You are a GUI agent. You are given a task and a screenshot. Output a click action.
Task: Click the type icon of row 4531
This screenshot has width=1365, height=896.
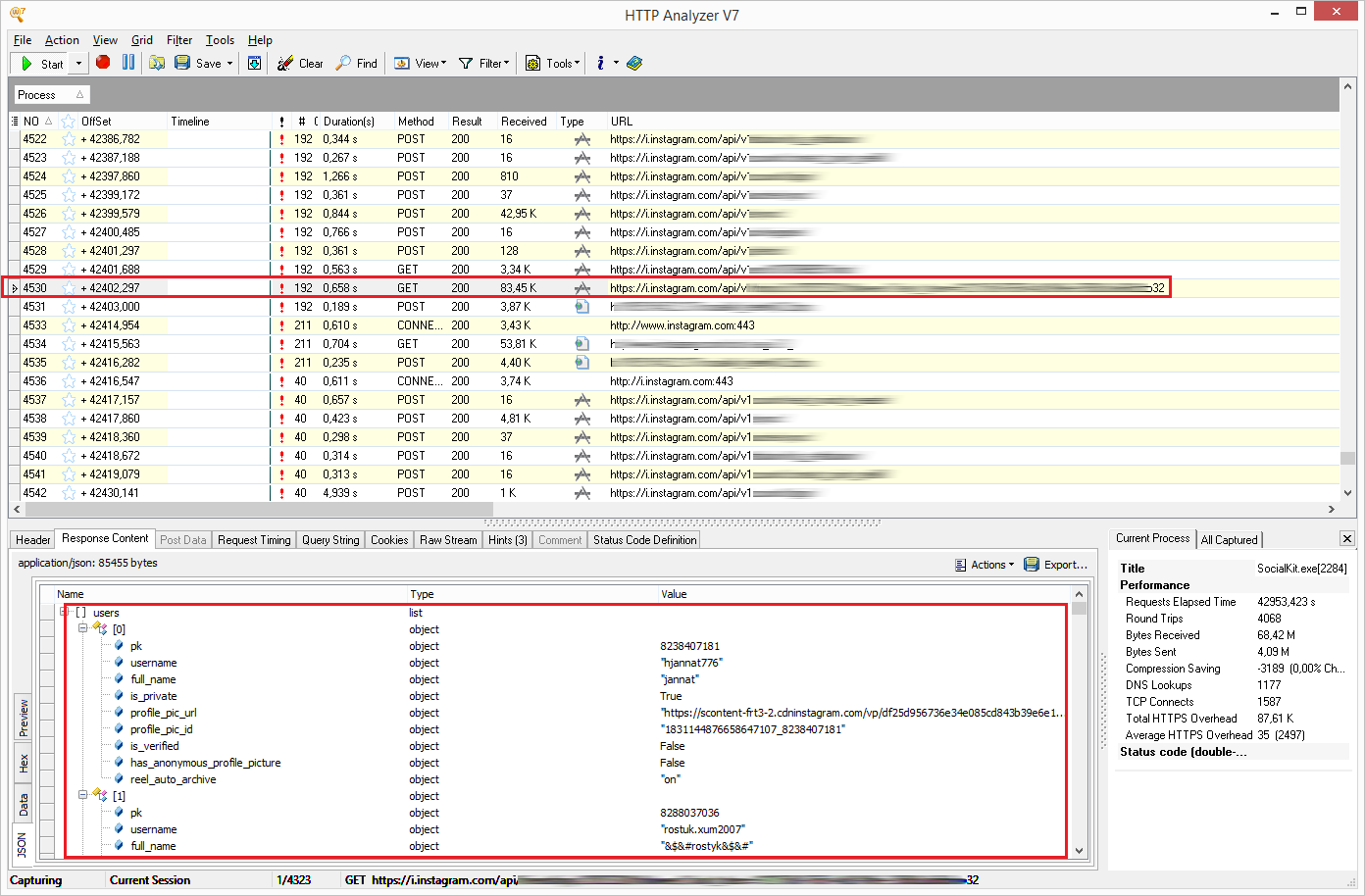point(582,307)
